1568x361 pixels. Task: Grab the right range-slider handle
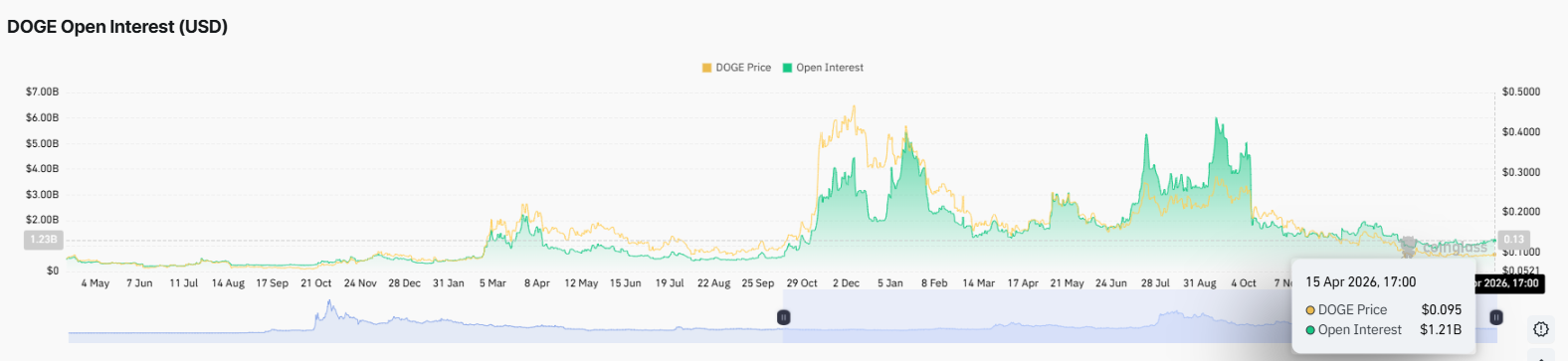1496,317
